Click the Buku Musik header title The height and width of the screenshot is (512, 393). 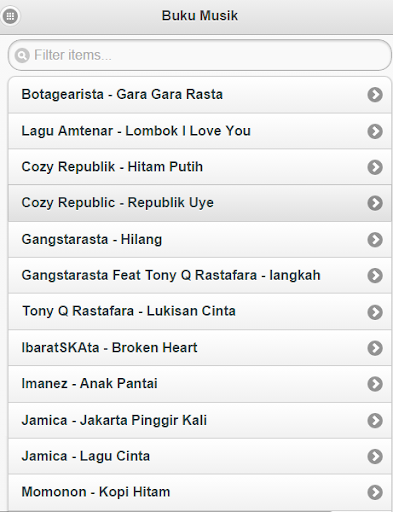click(x=200, y=16)
